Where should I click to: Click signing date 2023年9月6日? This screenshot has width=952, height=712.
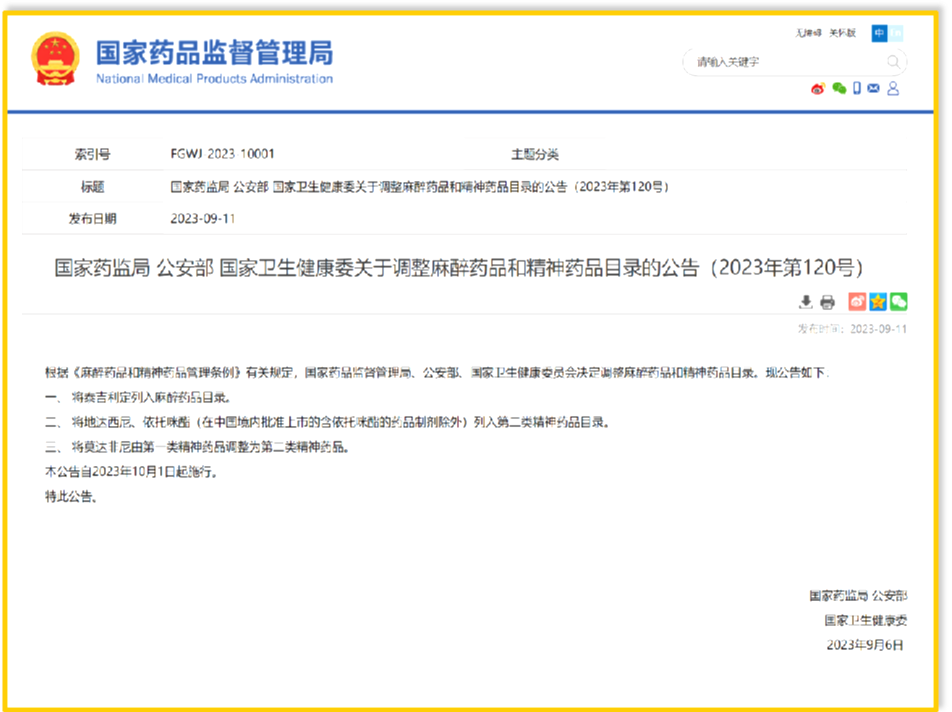865,645
